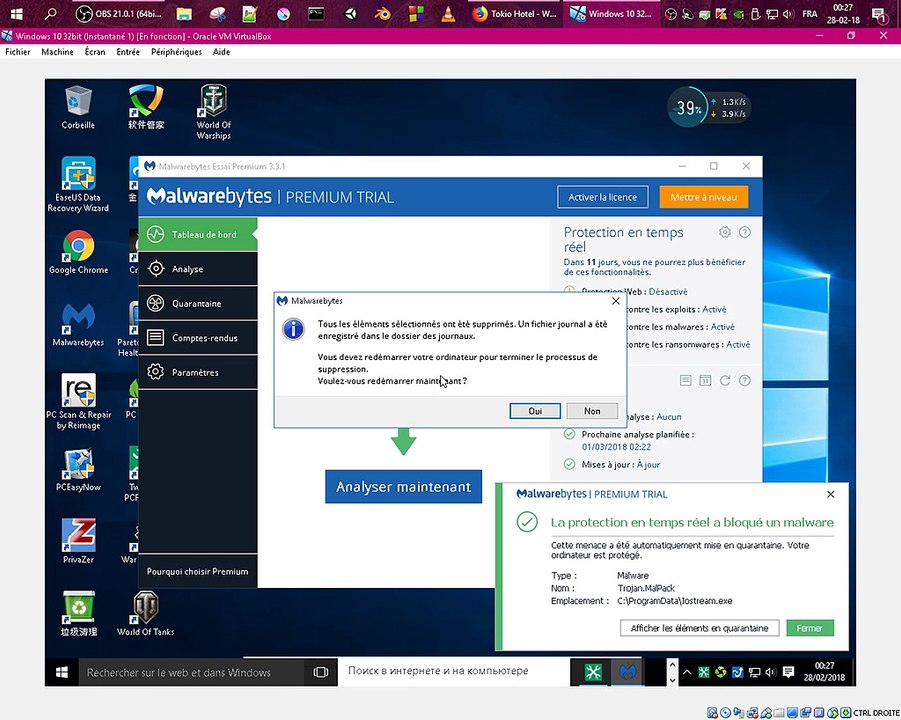Show hidden tray icons chevron in guest
This screenshot has height=720, width=901.
(x=687, y=672)
